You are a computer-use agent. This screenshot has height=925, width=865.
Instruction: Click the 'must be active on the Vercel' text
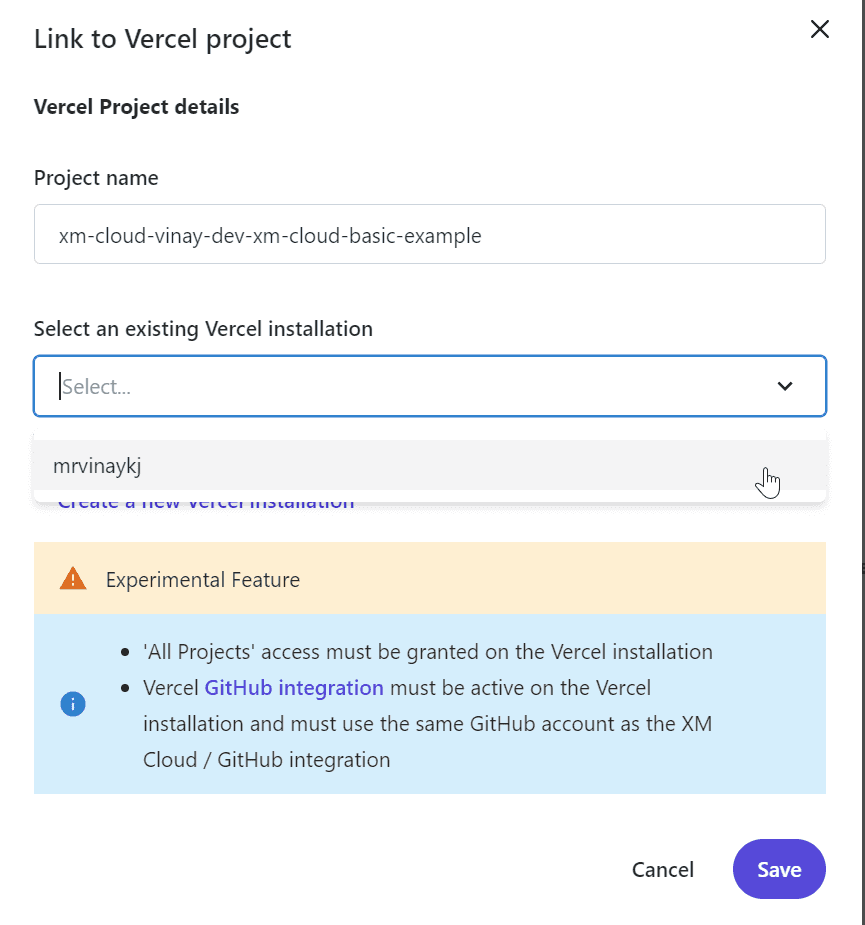(x=520, y=688)
